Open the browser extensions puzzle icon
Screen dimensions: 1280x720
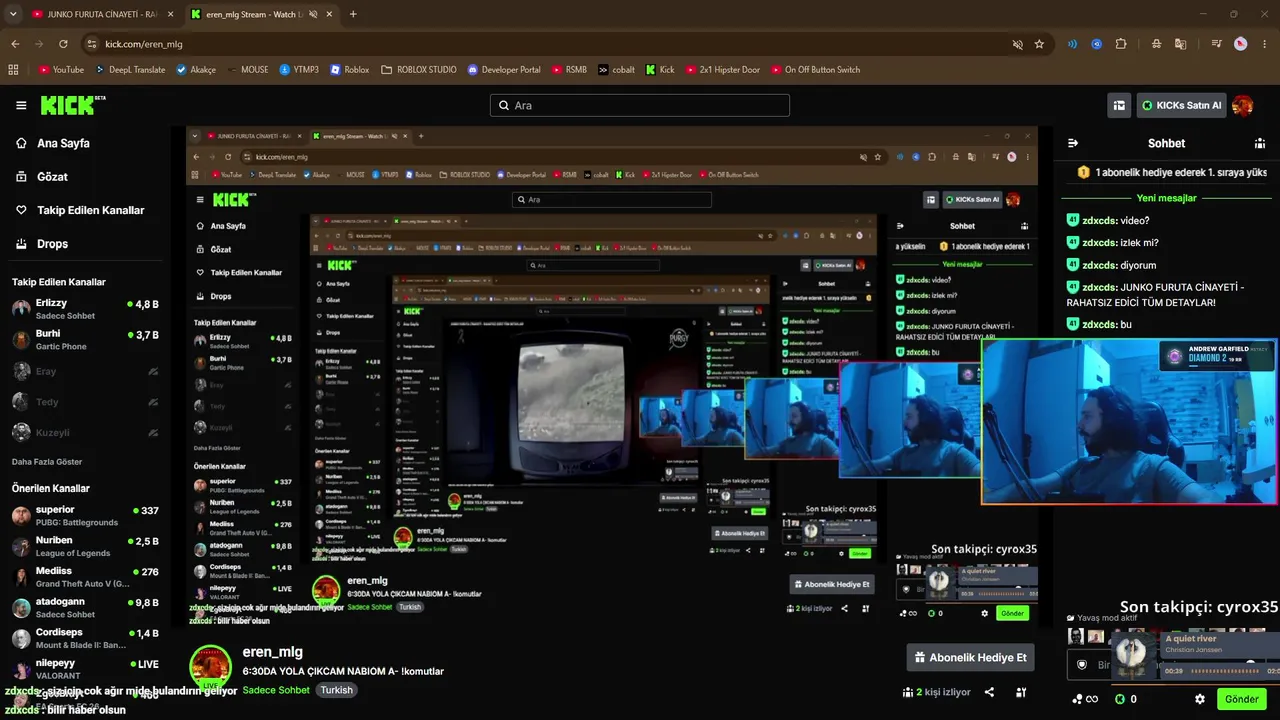pyautogui.click(x=1121, y=44)
